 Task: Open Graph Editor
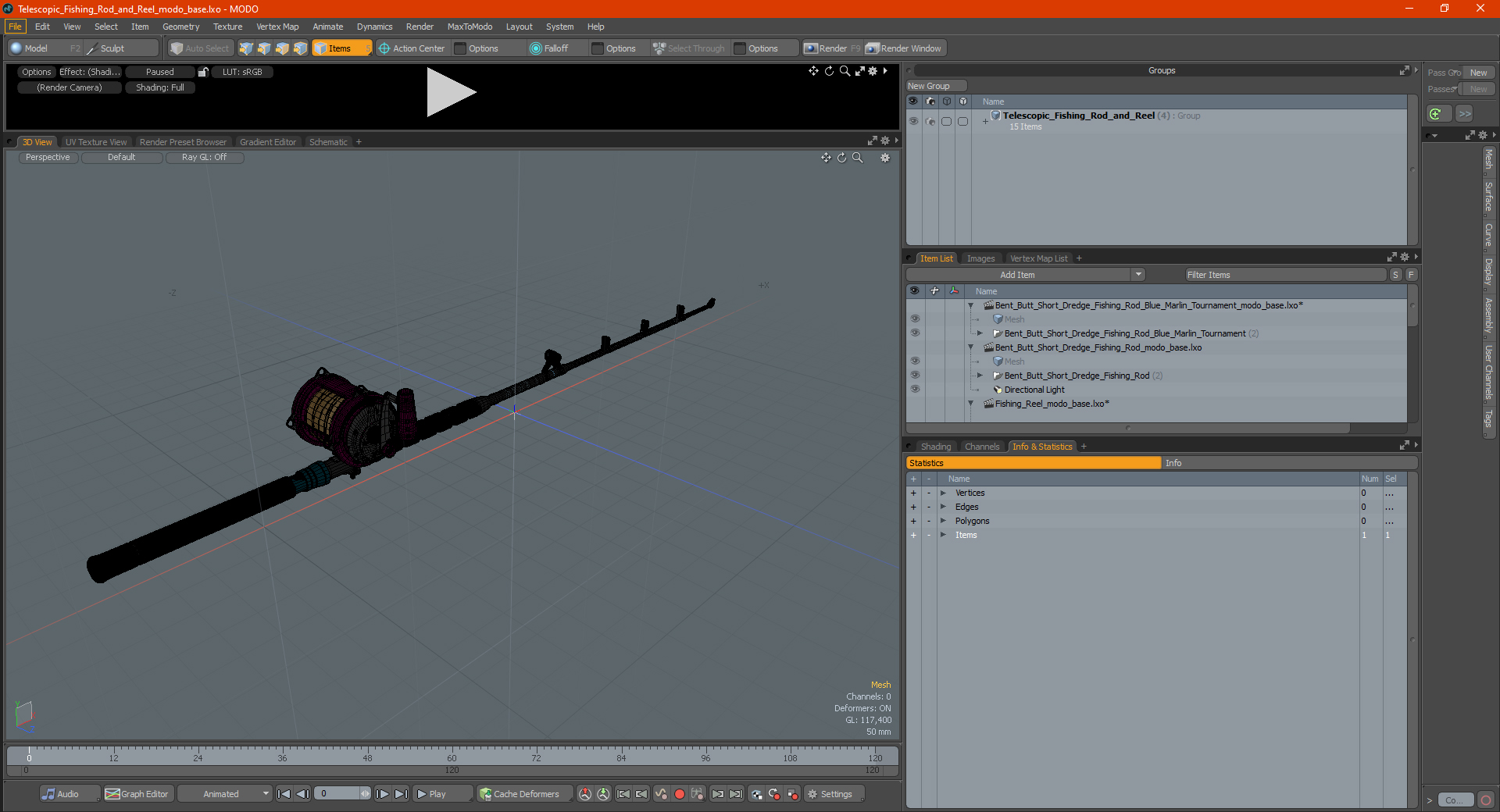137,794
